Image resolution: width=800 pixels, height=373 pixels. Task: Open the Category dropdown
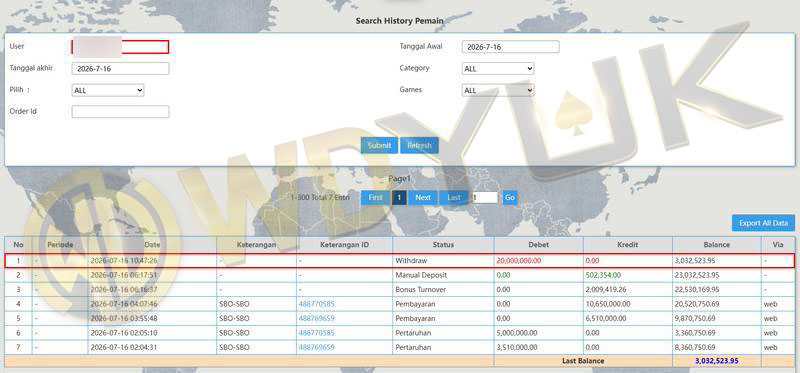coord(498,68)
